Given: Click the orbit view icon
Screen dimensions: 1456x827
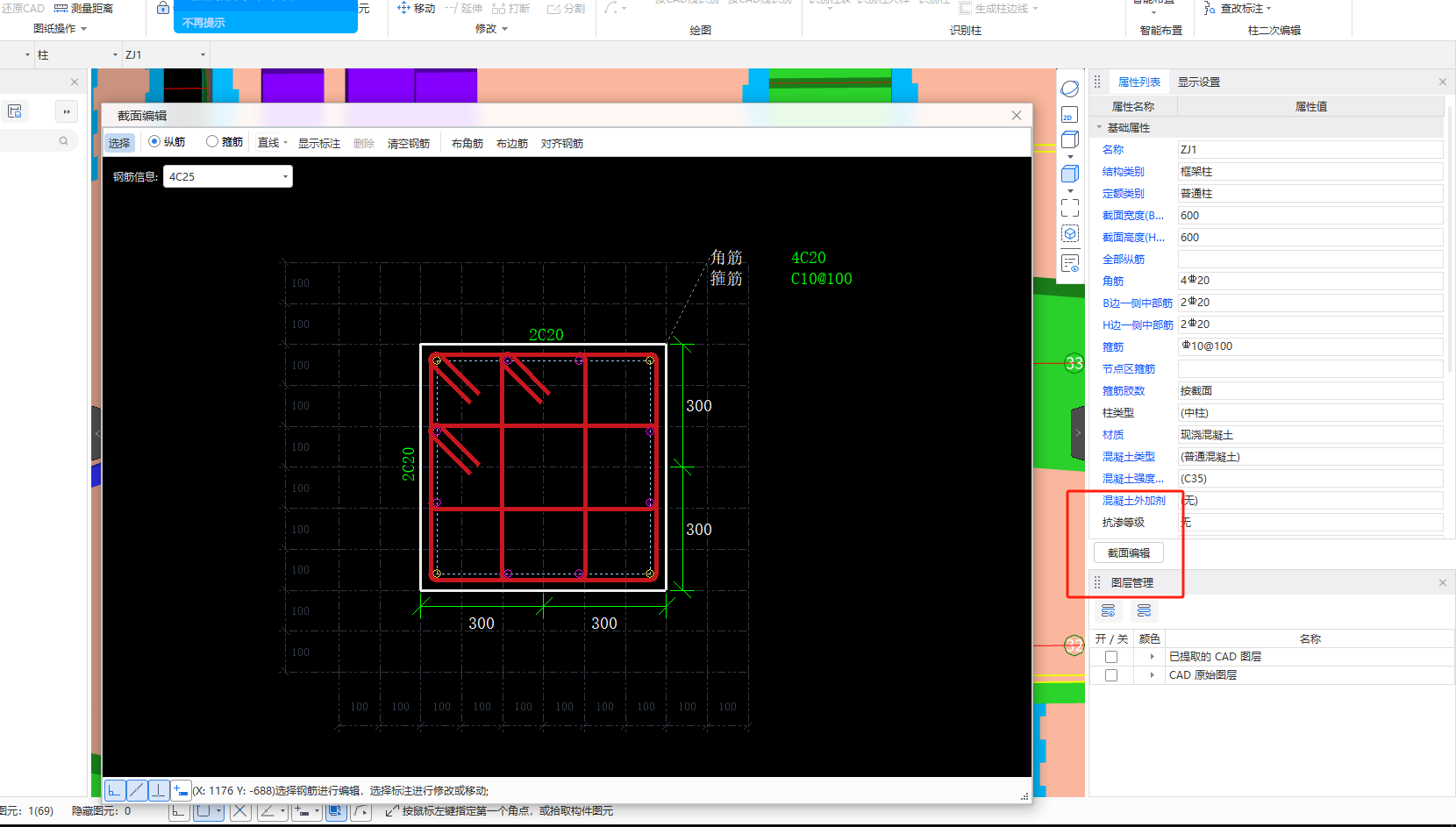Looking at the screenshot, I should 1069,89.
